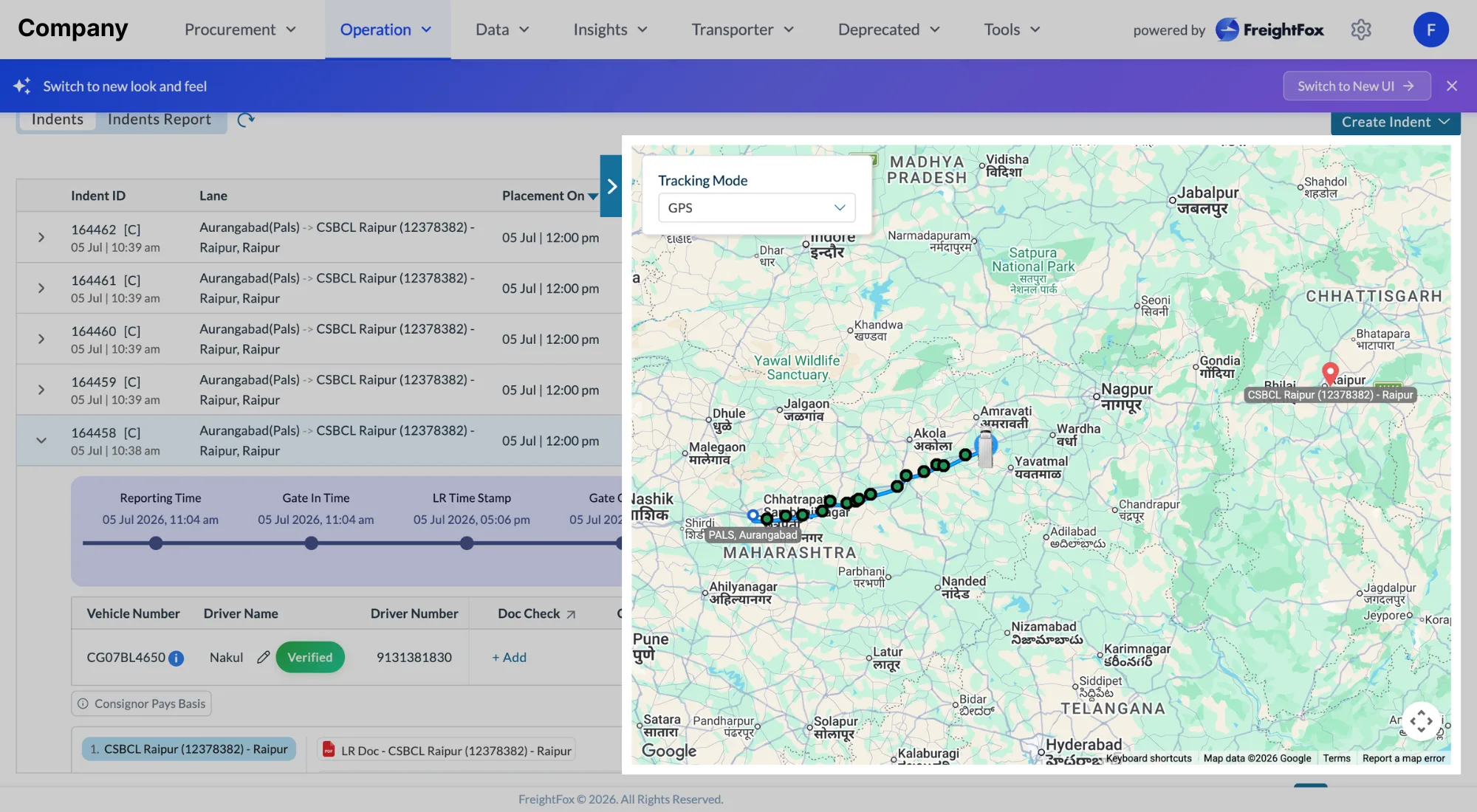Click info icon next to CG07BL4650
The width and height of the screenshot is (1477, 812).
[176, 658]
